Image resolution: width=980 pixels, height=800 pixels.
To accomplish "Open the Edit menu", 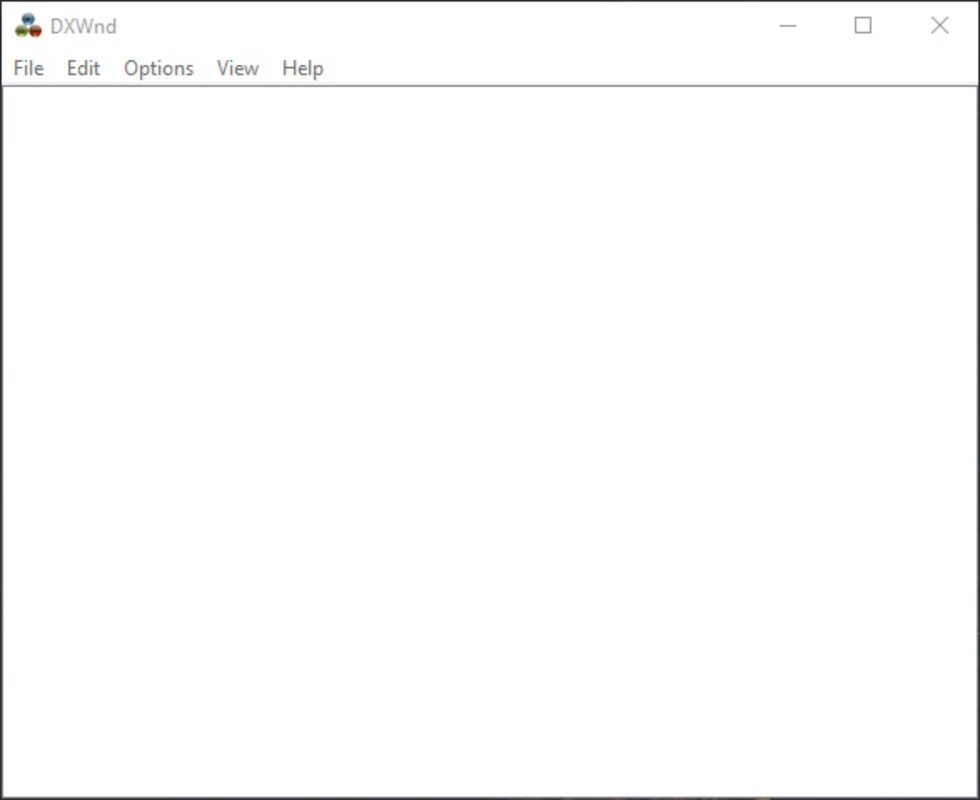I will (83, 68).
